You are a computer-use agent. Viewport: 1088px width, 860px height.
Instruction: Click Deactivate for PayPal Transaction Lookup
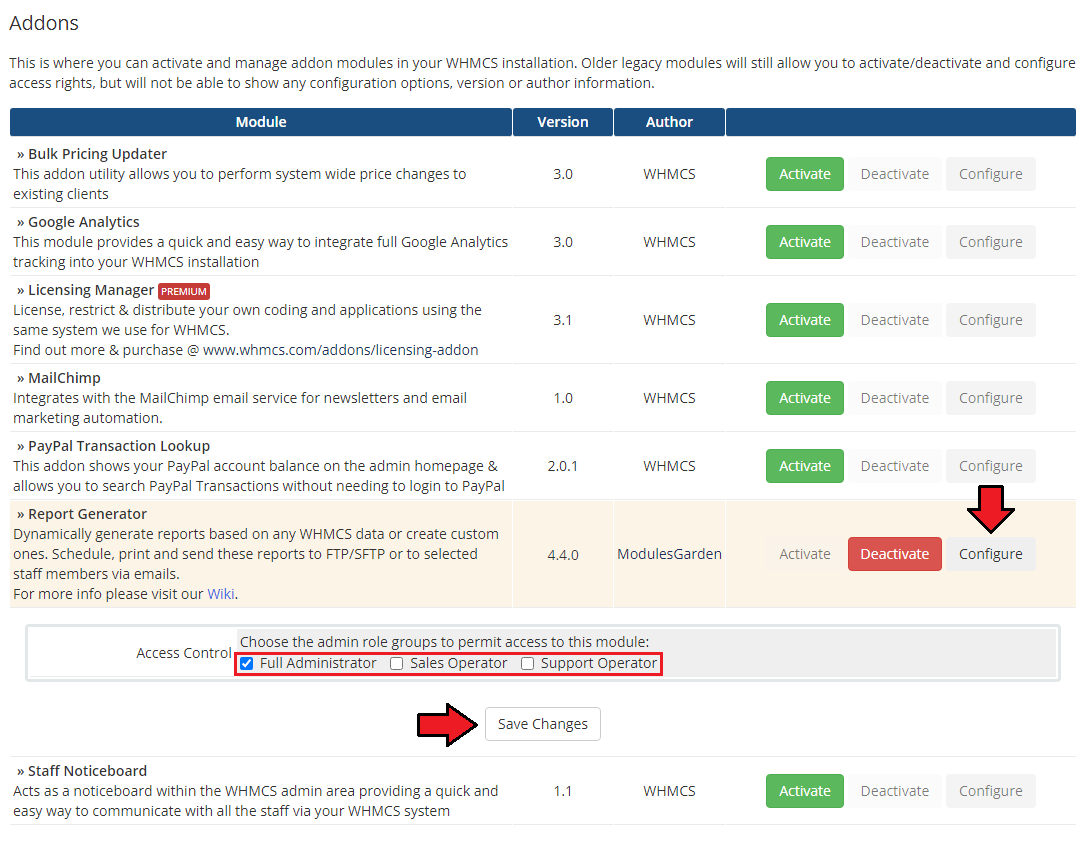[894, 466]
